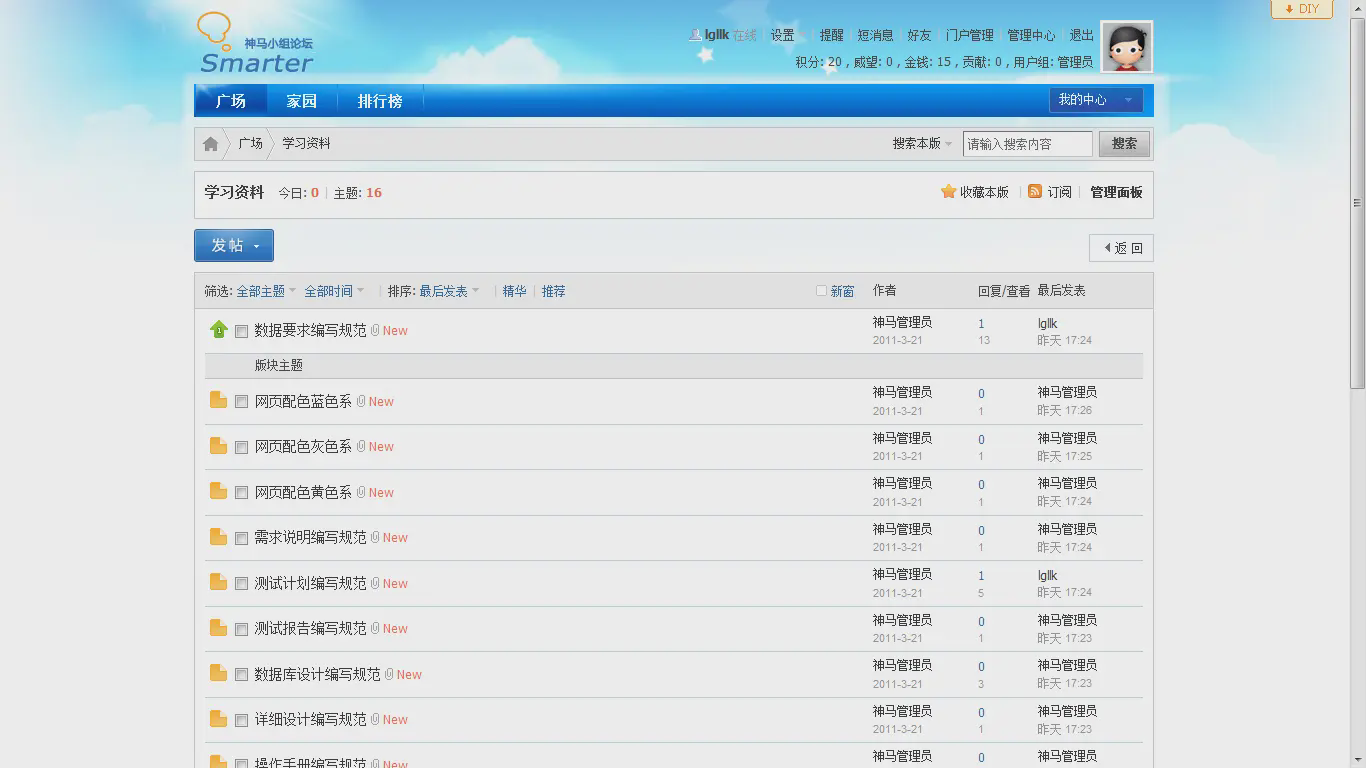Click the Smarter forum logo
The width and height of the screenshot is (1366, 768).
click(x=256, y=45)
